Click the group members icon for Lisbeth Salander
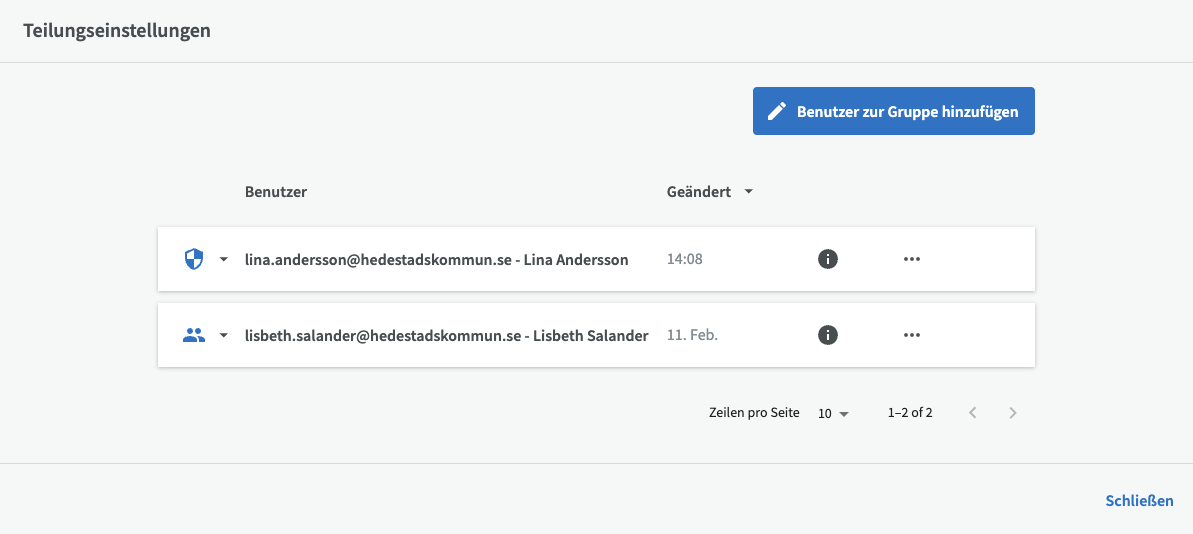The image size is (1193, 534). click(x=194, y=336)
